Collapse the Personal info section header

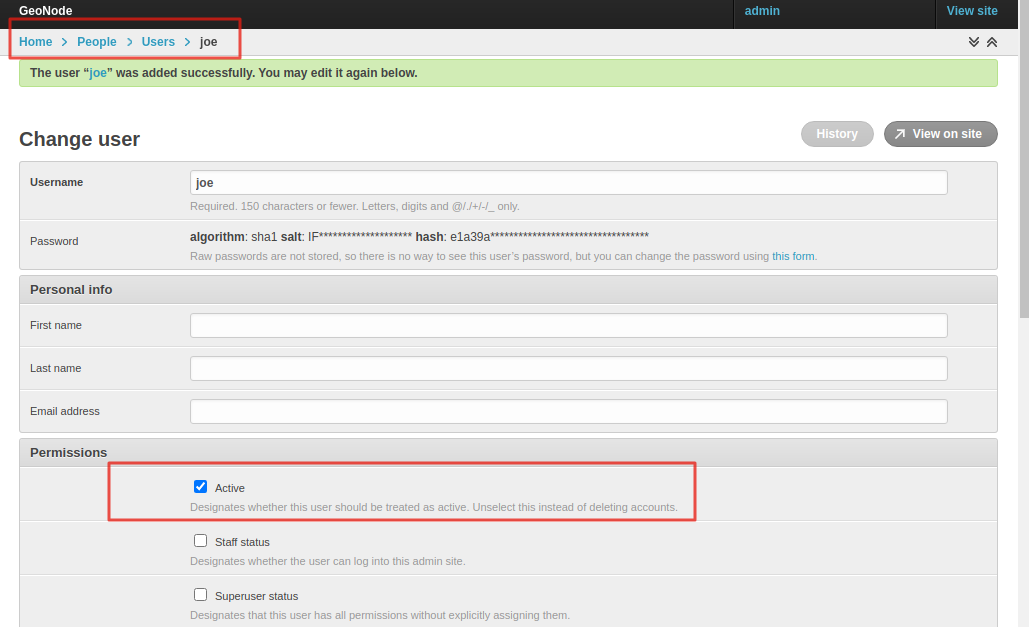[x=71, y=290]
